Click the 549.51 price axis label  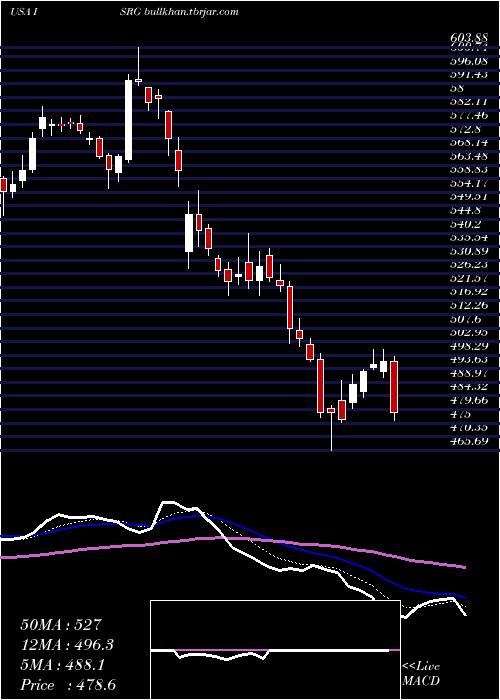(x=468, y=197)
